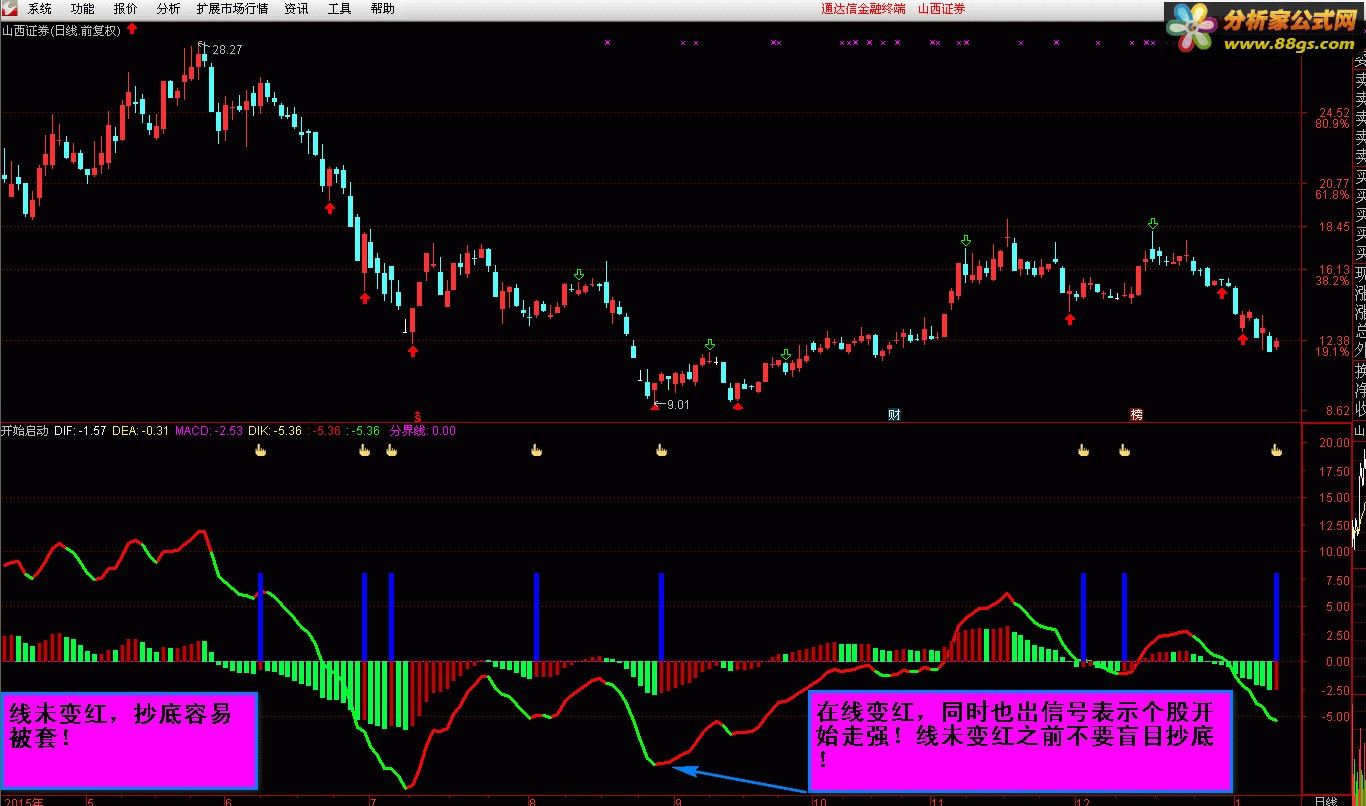
Task: Open the 报价 menu
Action: (126, 9)
